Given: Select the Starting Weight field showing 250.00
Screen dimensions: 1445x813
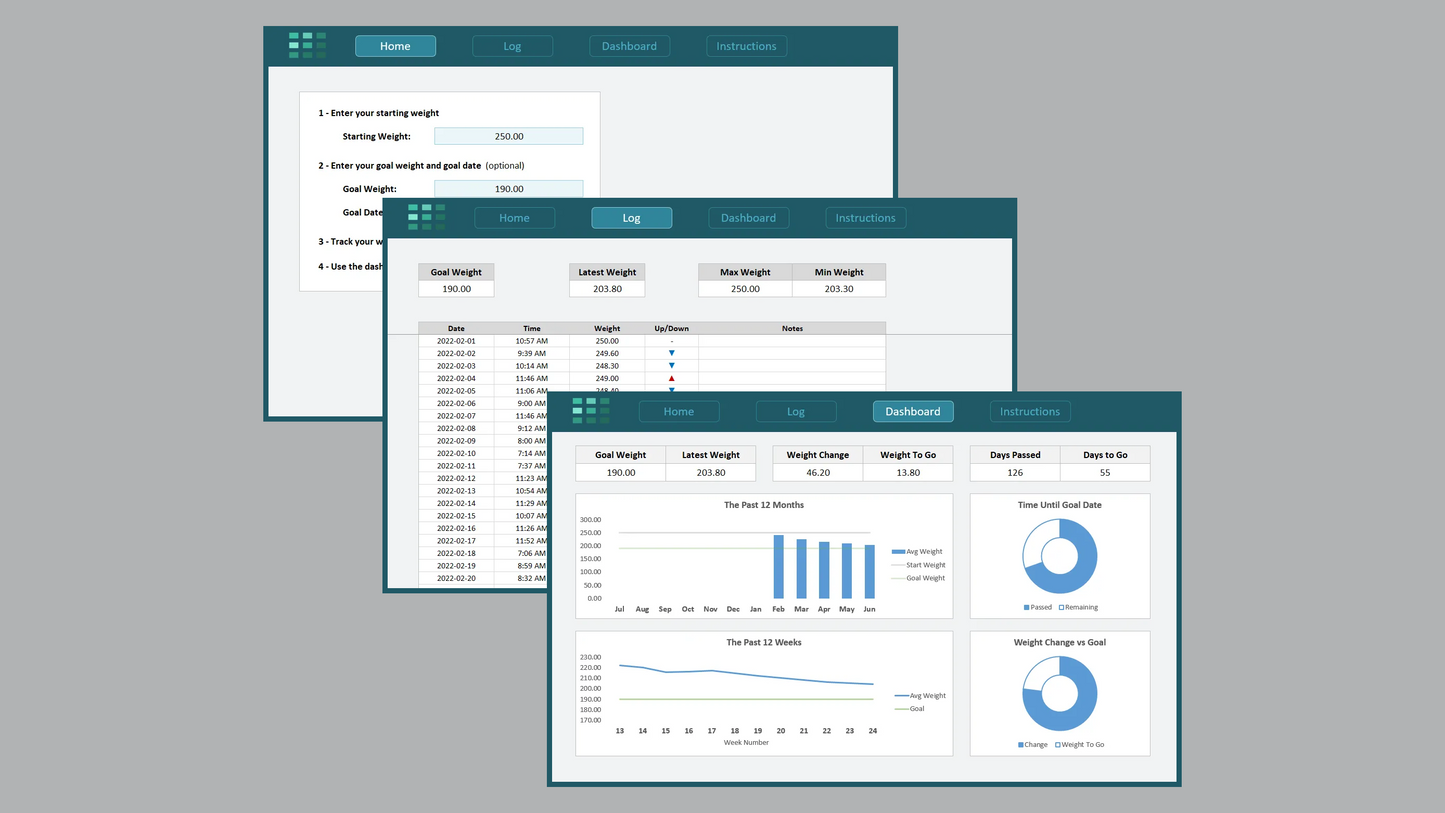Looking at the screenshot, I should click(508, 137).
